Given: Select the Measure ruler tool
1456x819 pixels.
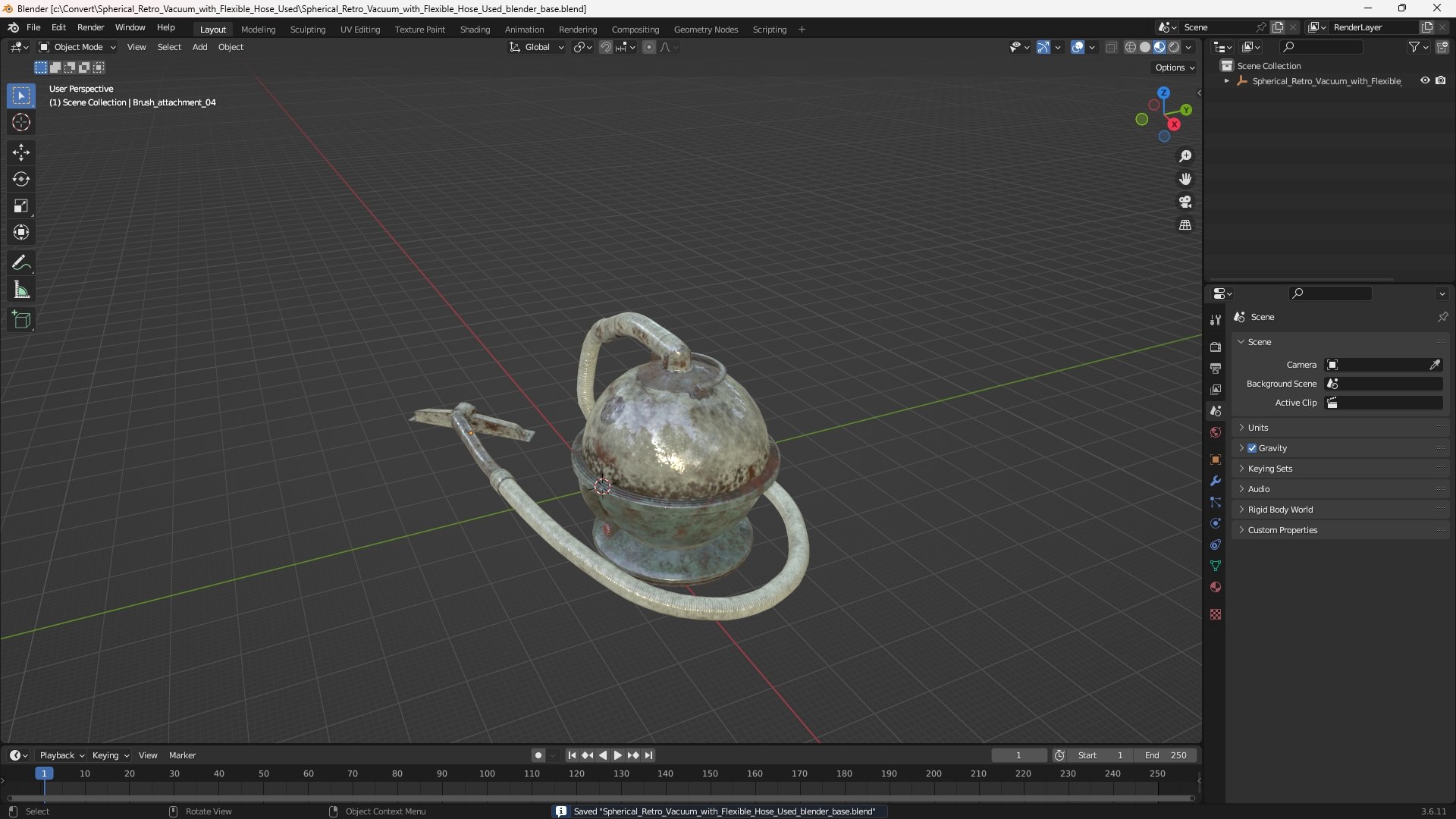Looking at the screenshot, I should pos(21,290).
